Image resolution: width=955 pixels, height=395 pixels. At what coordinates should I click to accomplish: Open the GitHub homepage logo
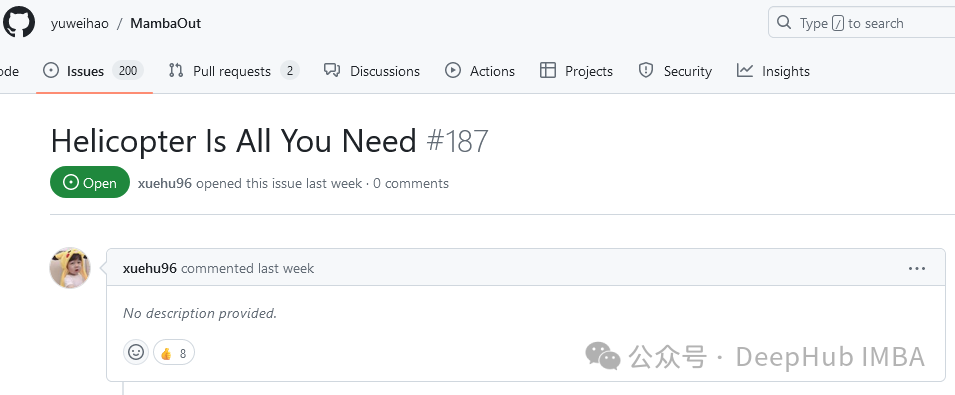coord(19,23)
